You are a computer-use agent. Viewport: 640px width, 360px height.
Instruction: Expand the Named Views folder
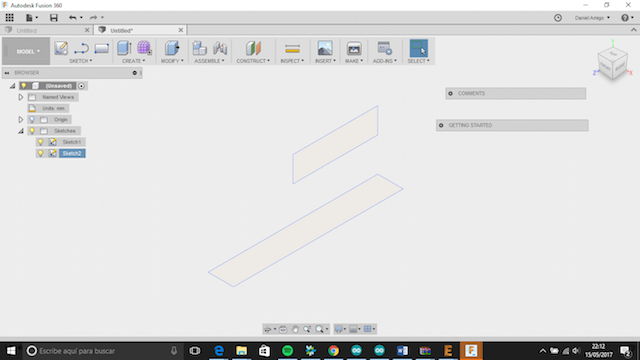tap(20, 97)
